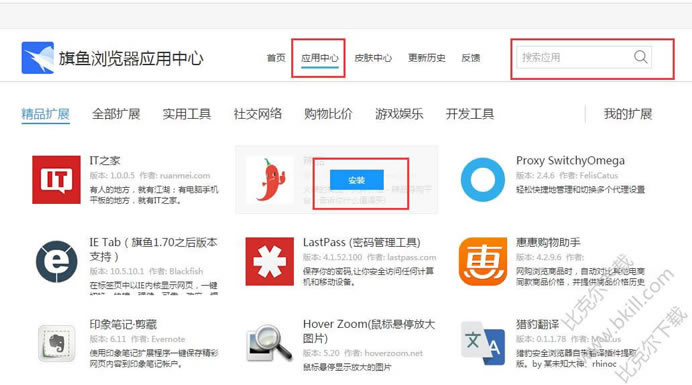Click the red chili pepper extension icon

coord(270,180)
